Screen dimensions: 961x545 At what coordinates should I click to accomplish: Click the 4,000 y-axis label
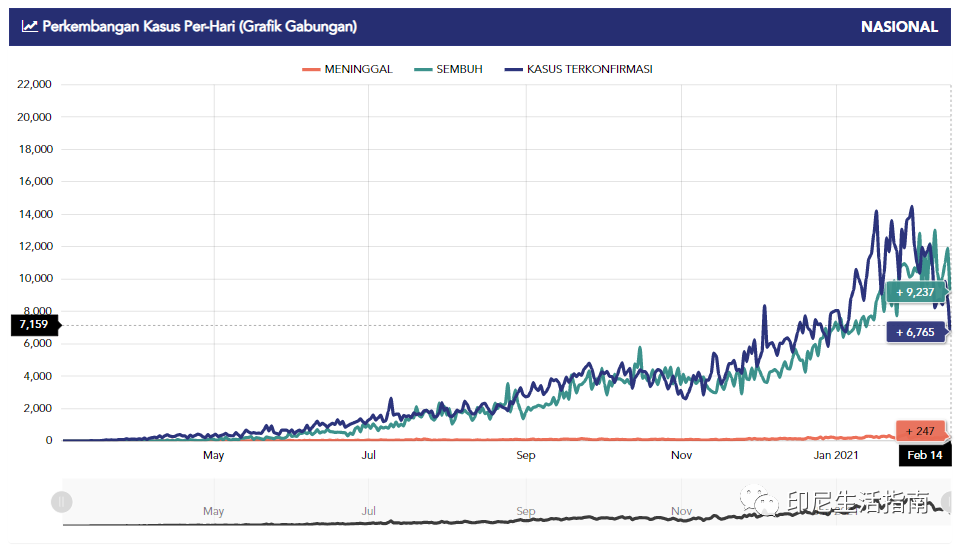tap(37, 376)
